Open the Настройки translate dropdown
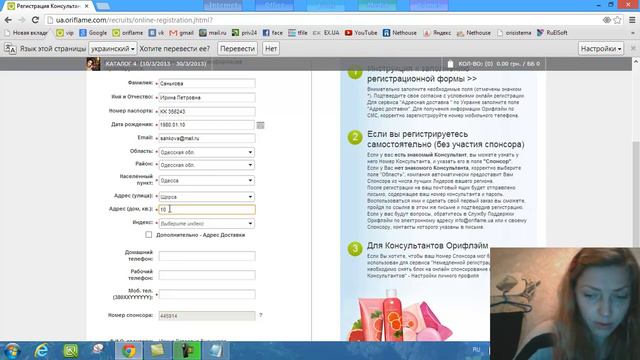This screenshot has height=360, width=640. tap(601, 49)
